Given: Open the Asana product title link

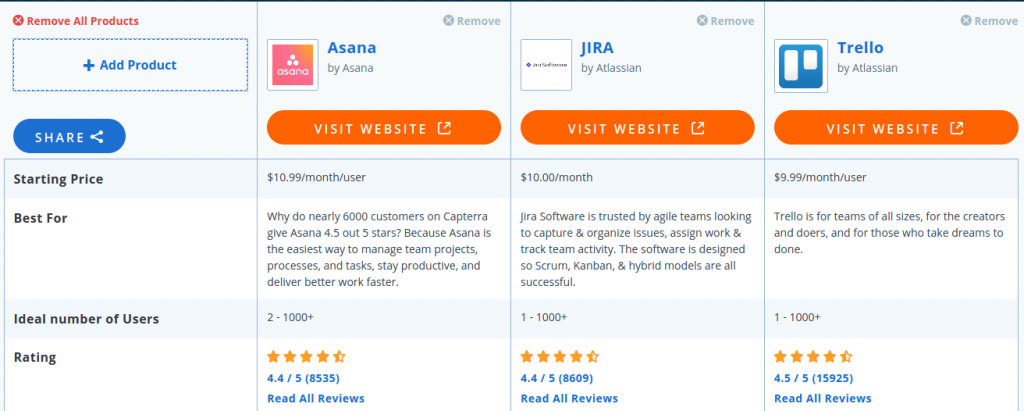Looking at the screenshot, I should [352, 47].
